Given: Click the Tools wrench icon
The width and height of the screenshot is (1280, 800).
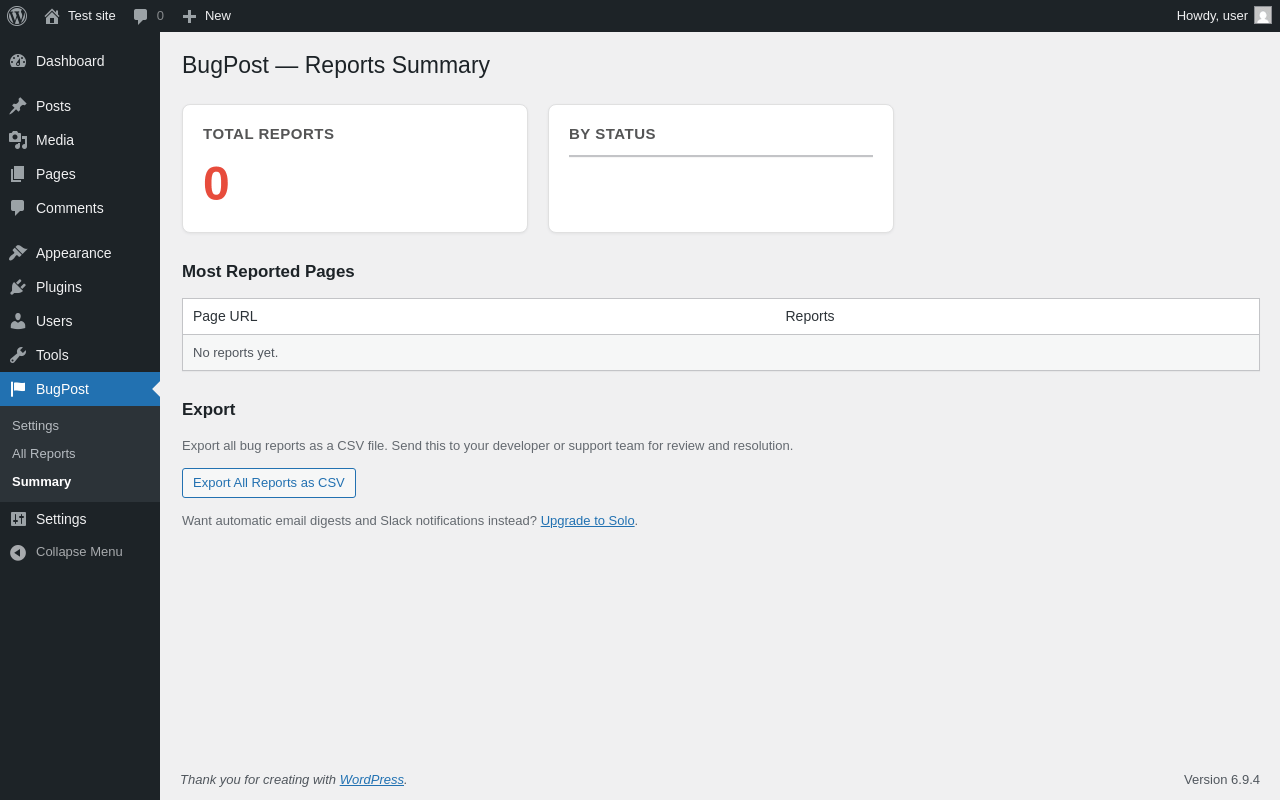Looking at the screenshot, I should [x=18, y=355].
